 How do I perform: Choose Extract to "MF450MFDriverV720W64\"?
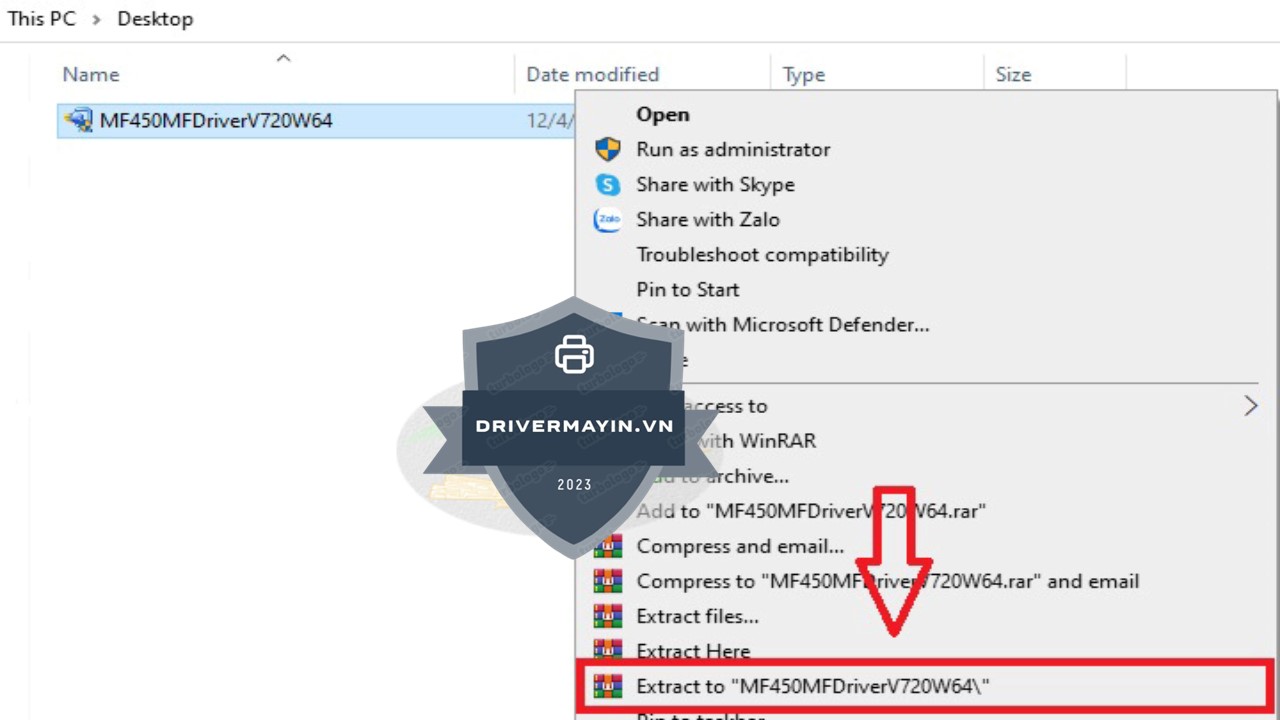(812, 686)
